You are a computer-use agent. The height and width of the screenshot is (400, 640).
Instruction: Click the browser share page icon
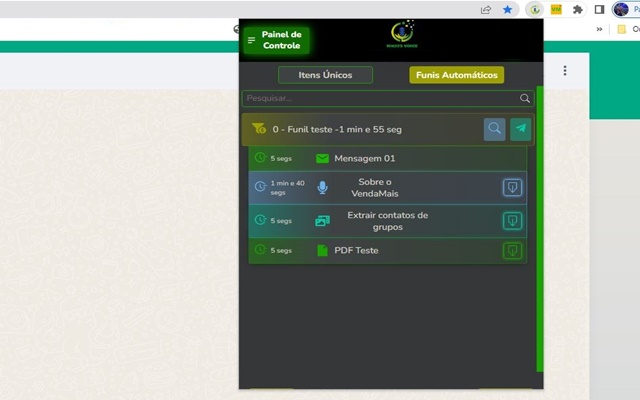[486, 9]
